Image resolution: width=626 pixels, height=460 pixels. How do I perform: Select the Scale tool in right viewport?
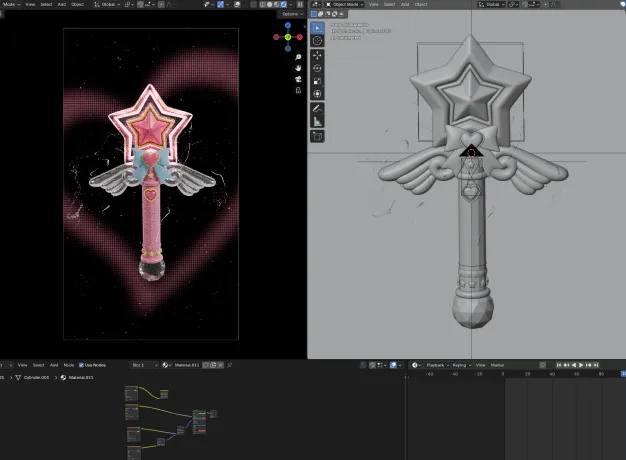(x=317, y=81)
